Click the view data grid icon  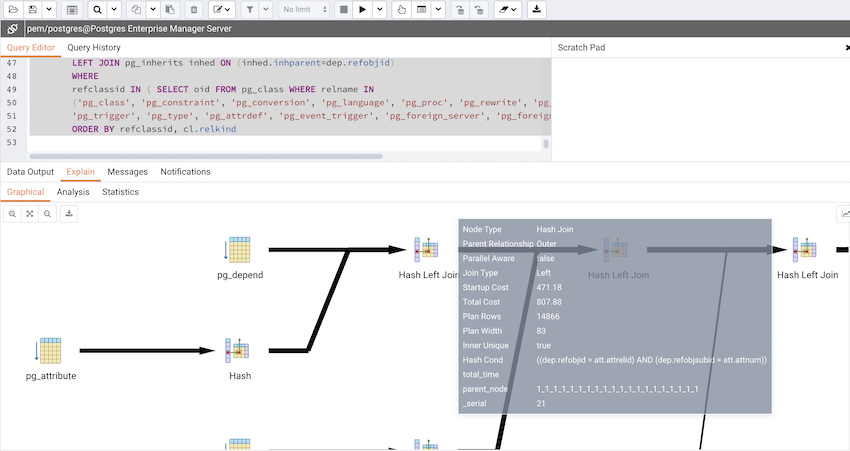72,9
